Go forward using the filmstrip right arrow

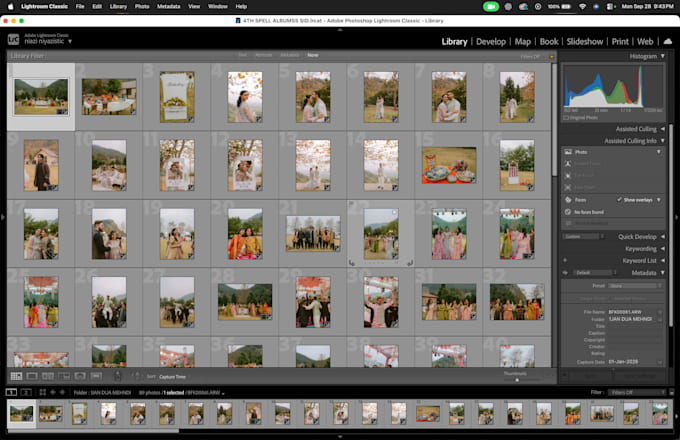tap(62, 392)
